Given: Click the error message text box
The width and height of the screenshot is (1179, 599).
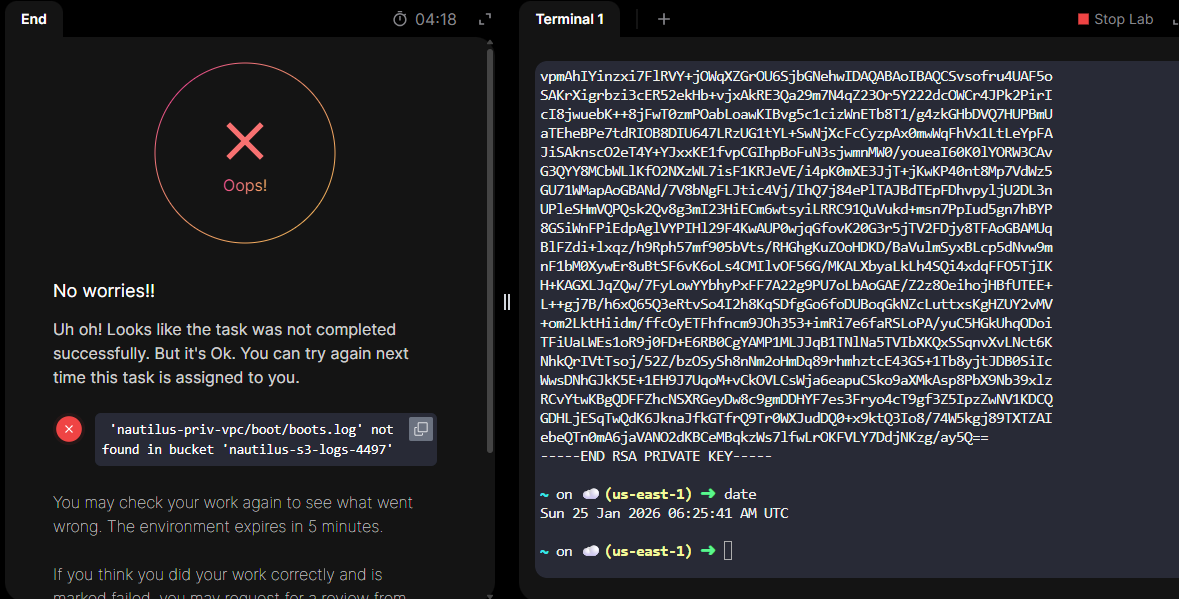Looking at the screenshot, I should [250, 440].
